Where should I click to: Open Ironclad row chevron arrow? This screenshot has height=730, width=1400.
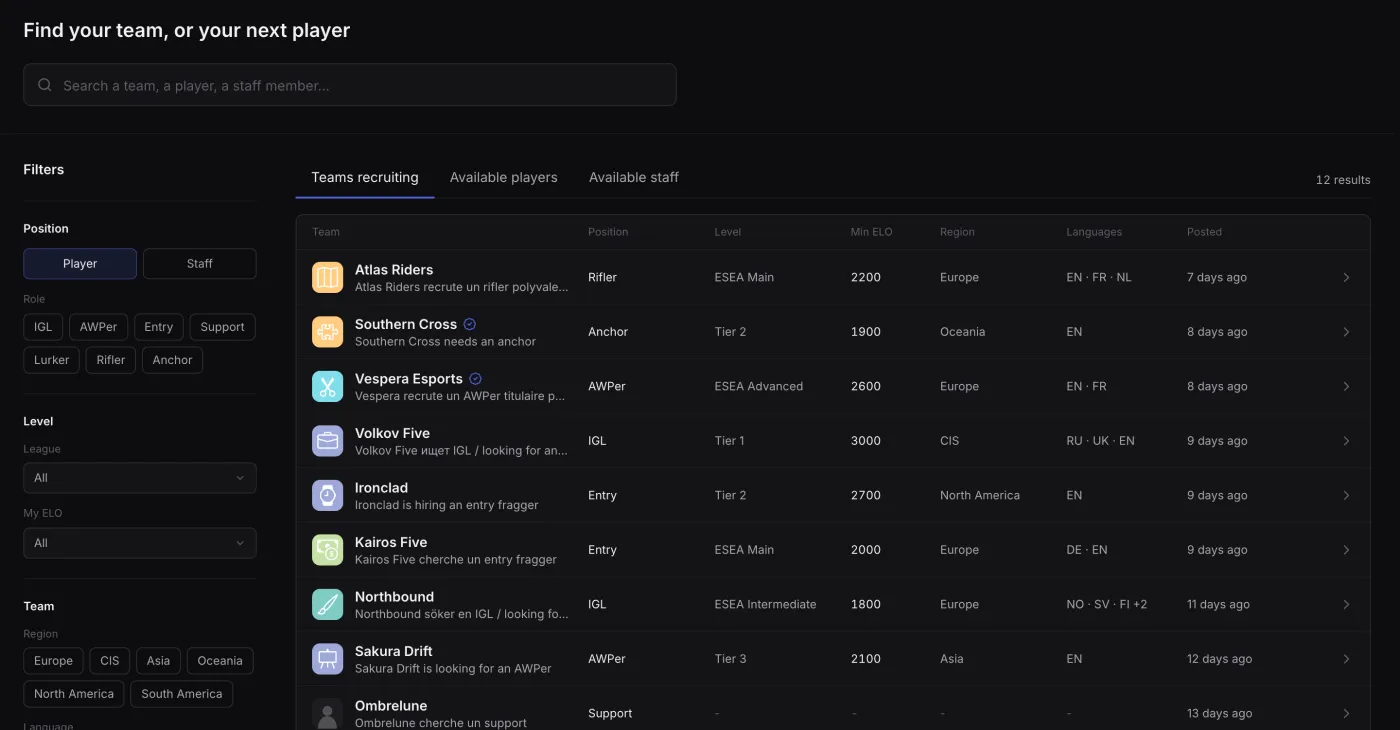click(x=1346, y=495)
